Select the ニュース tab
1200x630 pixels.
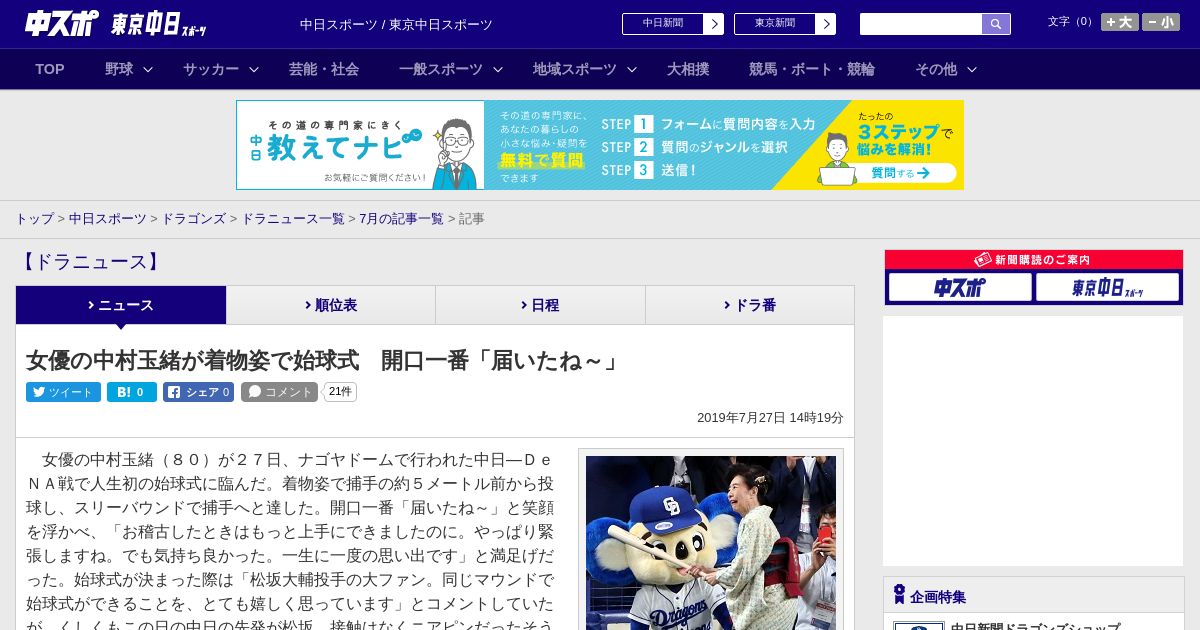pos(121,305)
